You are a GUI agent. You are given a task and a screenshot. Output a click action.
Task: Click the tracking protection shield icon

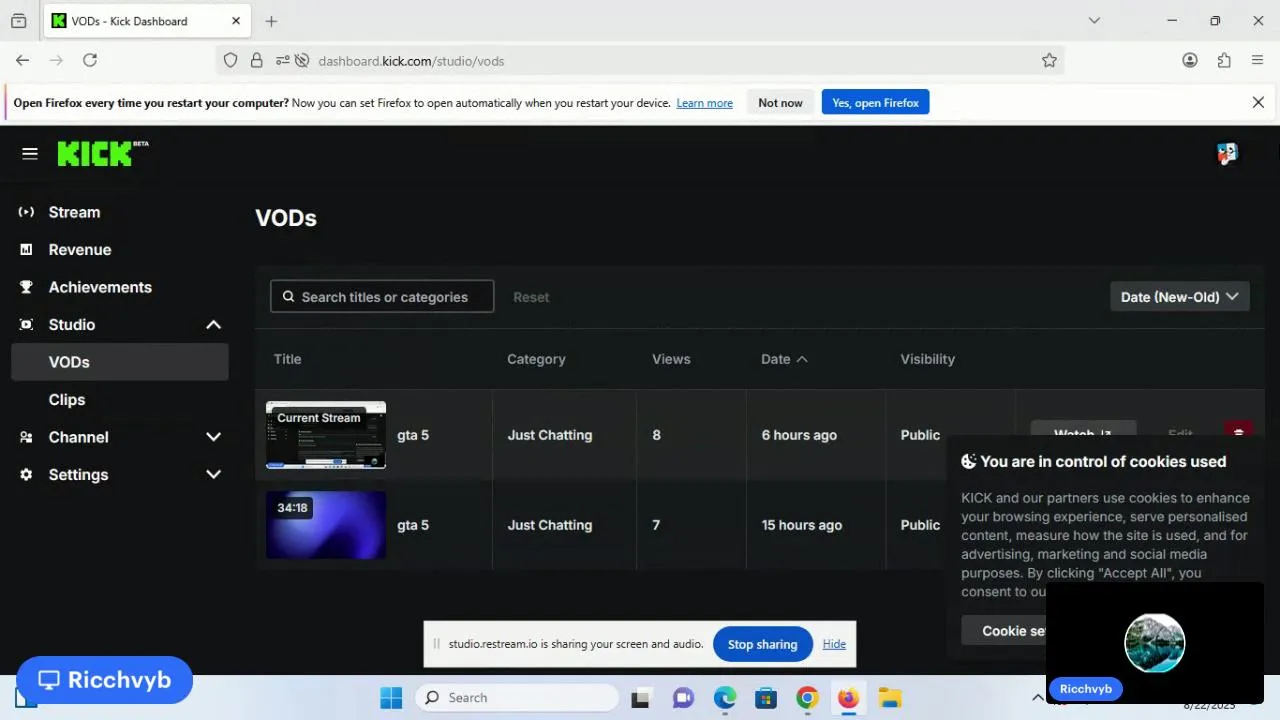point(230,61)
